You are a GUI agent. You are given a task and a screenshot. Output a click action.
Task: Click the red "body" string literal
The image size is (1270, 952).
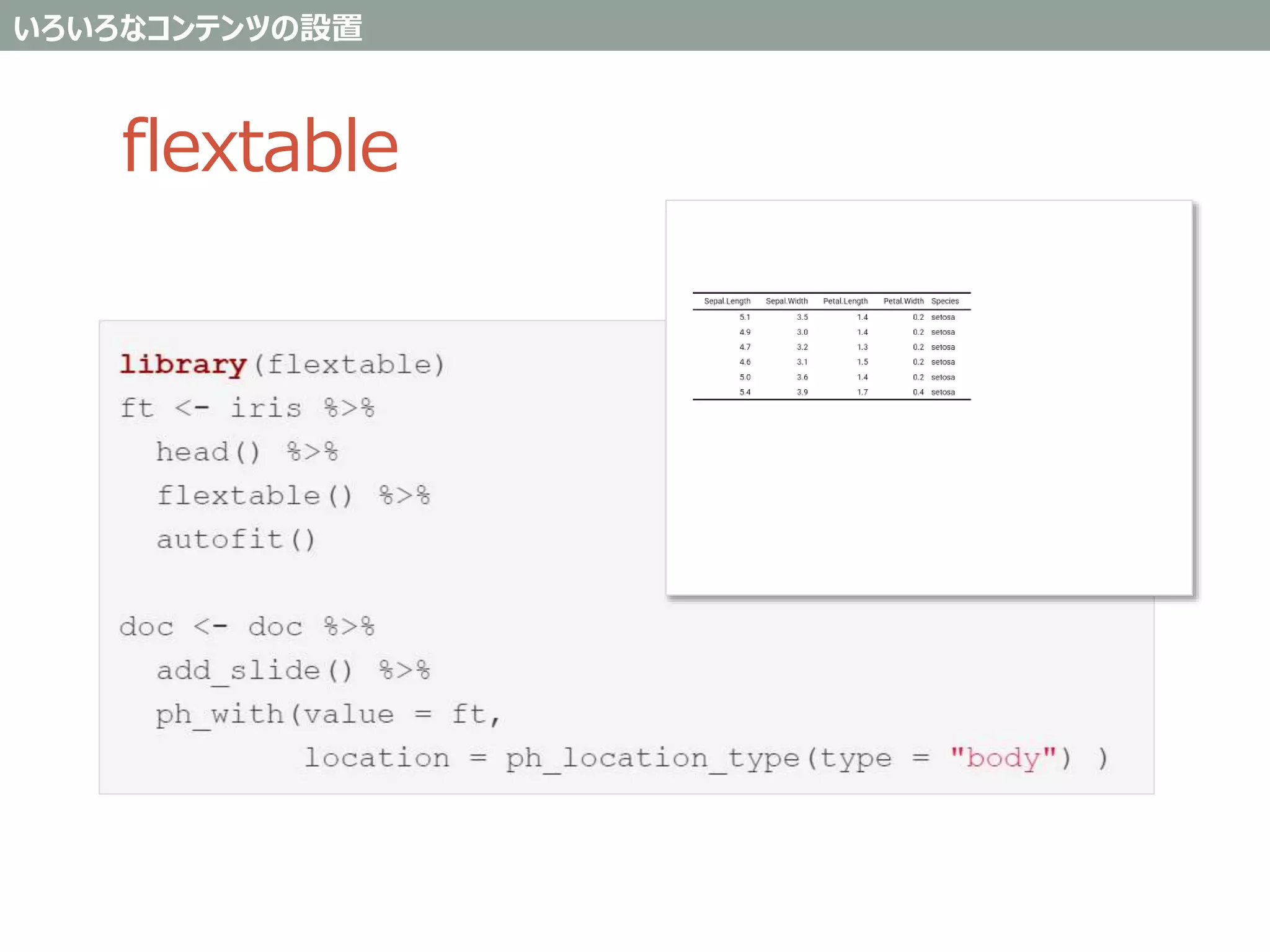pyautogui.click(x=1003, y=758)
